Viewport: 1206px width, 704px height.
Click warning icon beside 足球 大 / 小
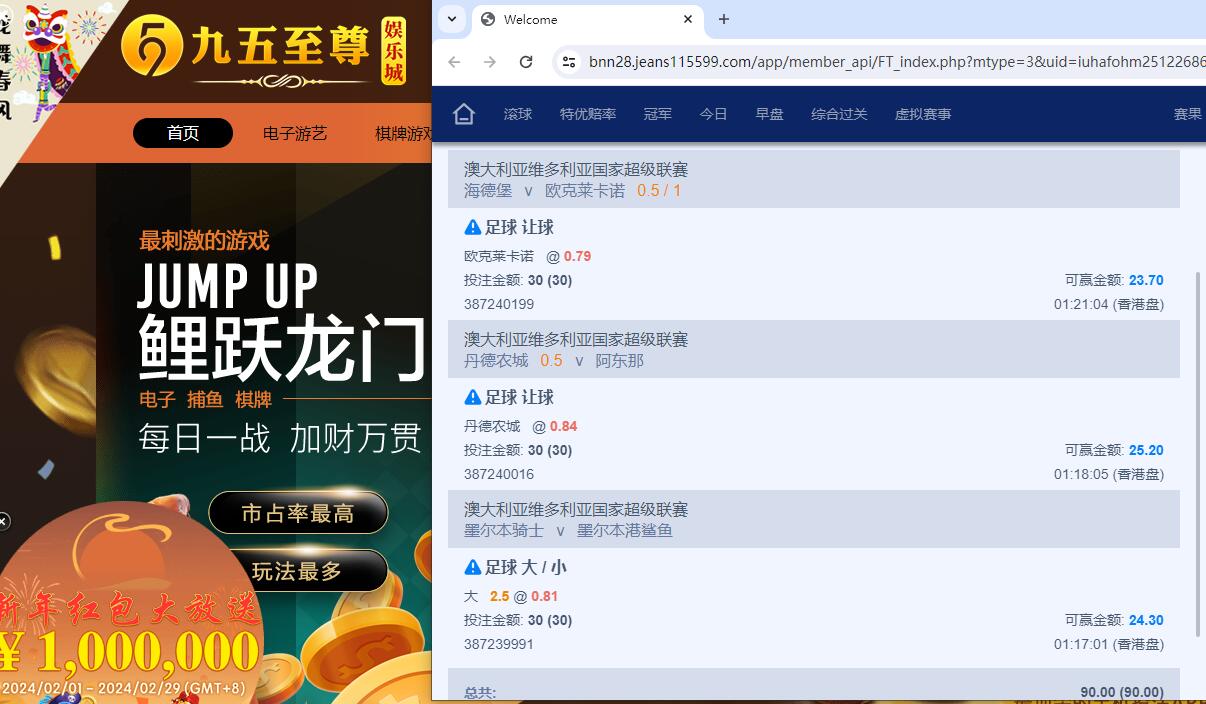pos(473,567)
